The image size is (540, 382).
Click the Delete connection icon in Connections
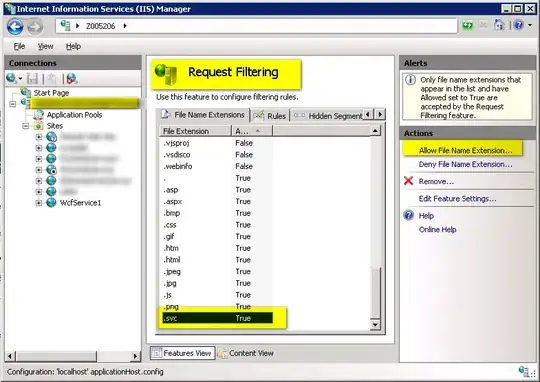point(72,79)
